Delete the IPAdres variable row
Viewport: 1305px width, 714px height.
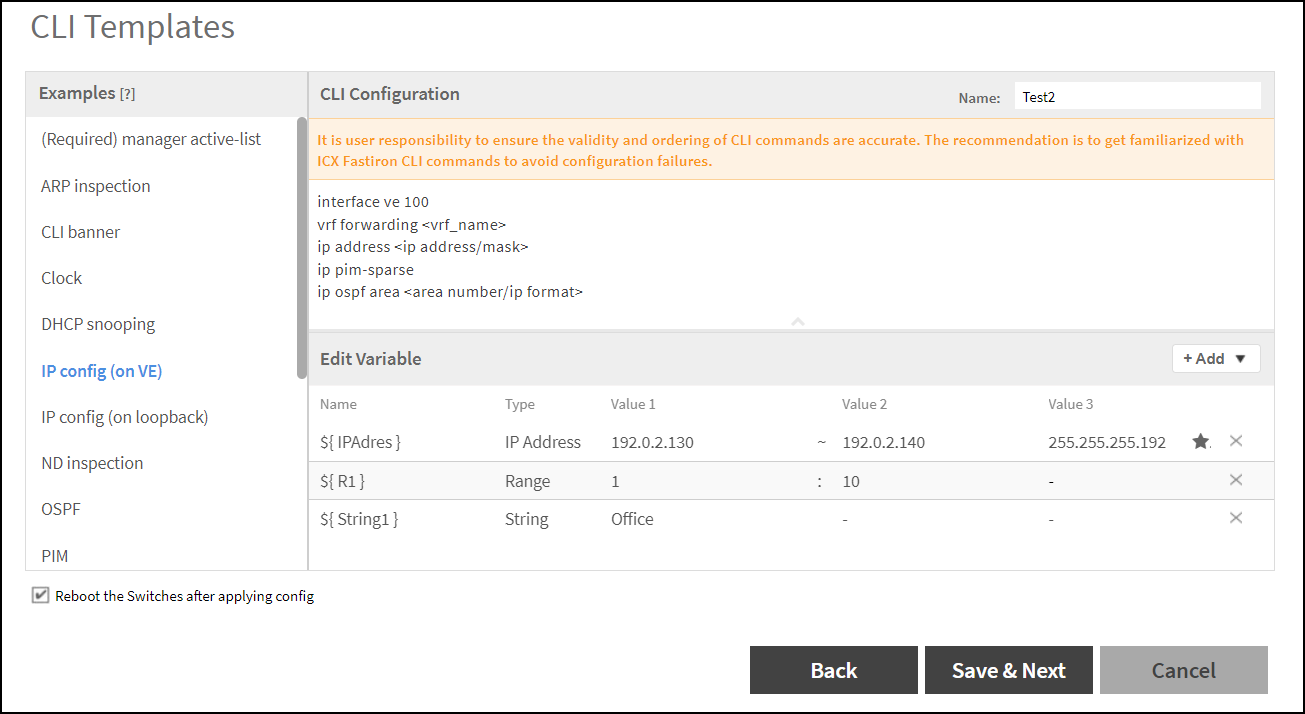(x=1236, y=441)
